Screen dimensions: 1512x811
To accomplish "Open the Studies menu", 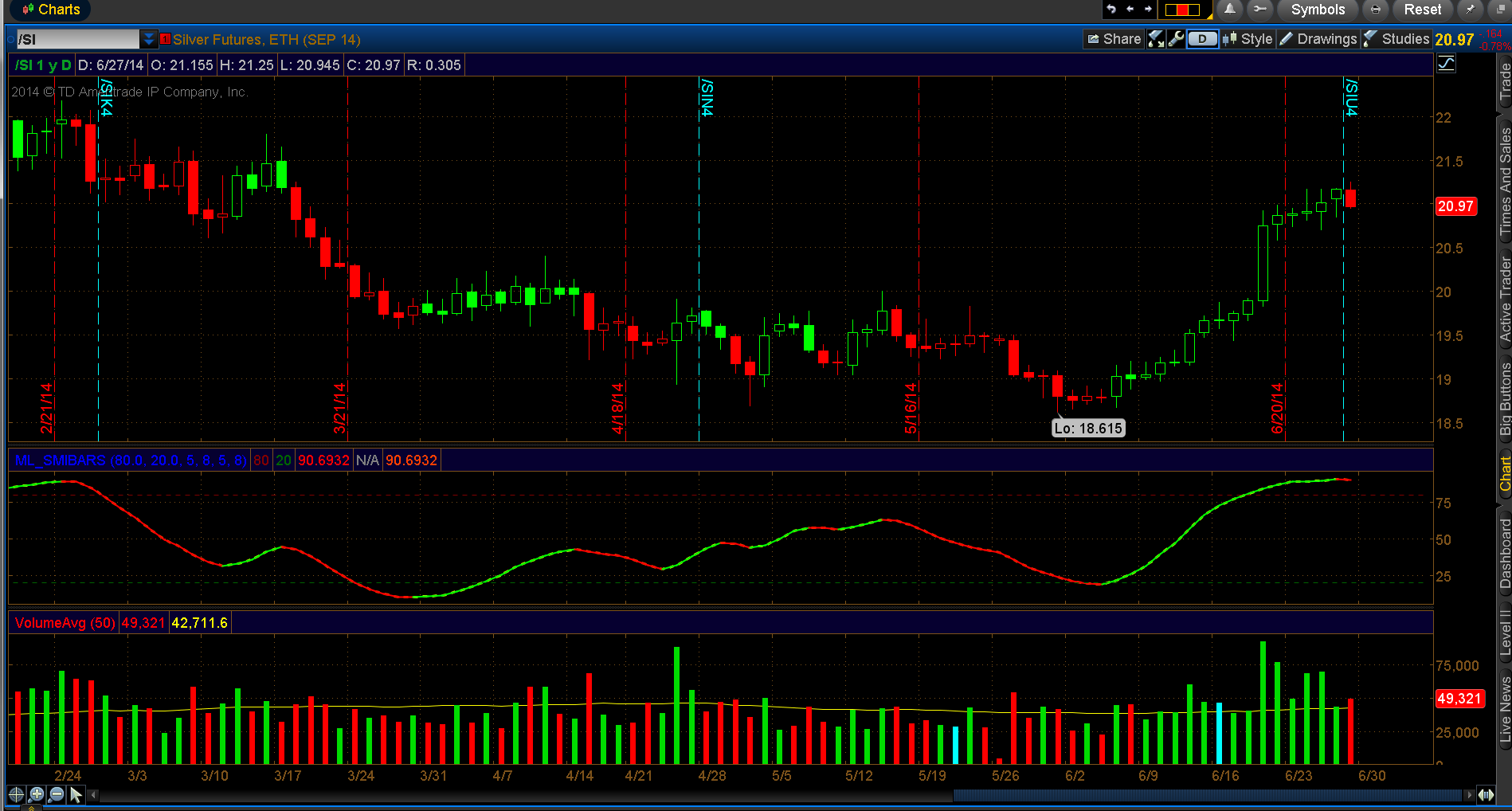I will [1396, 39].
